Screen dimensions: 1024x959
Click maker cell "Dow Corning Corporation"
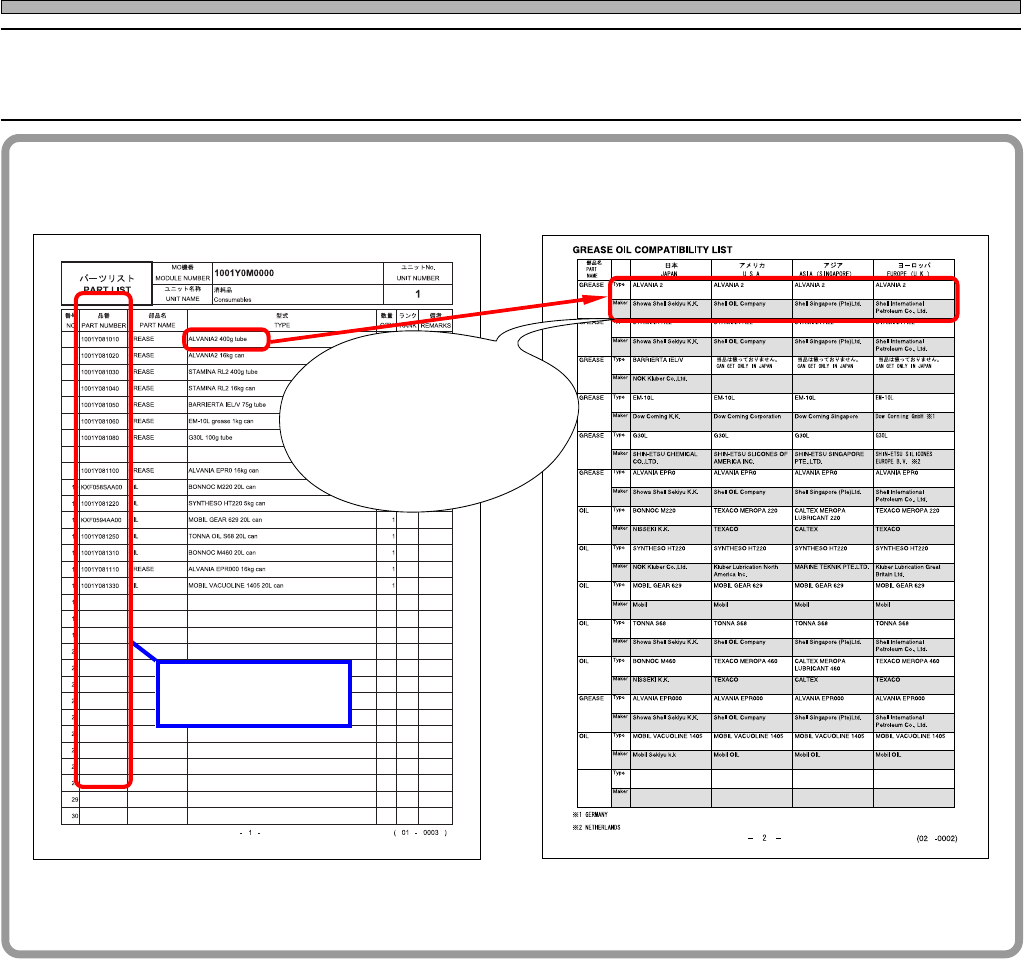[x=747, y=417]
